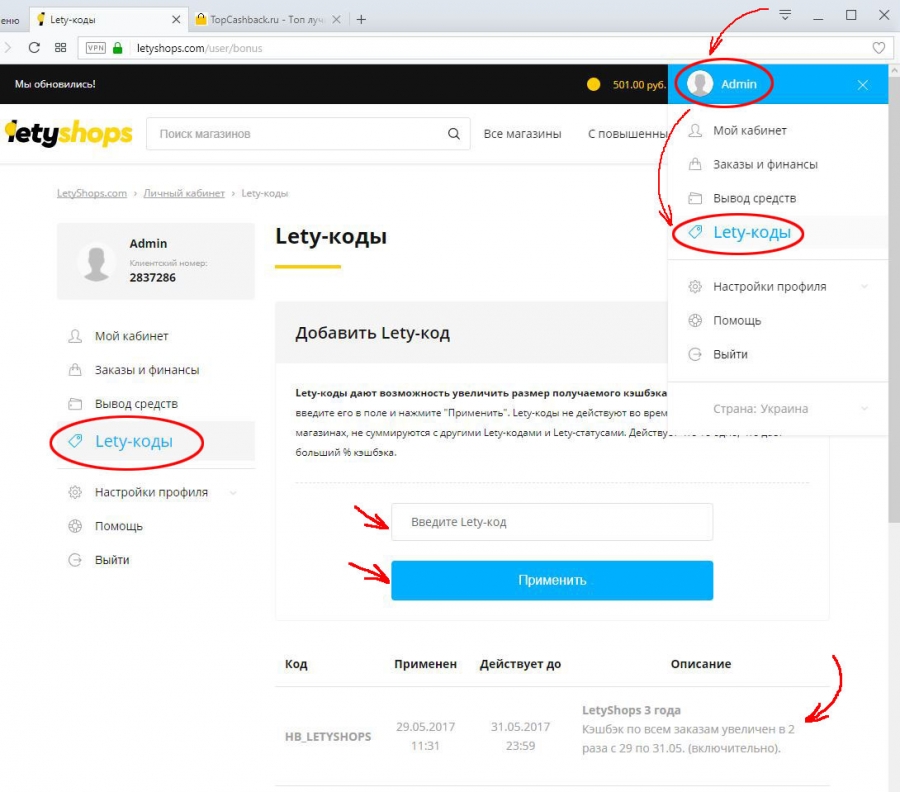This screenshot has width=900, height=792.
Task: Focus the Поиск магазинов search field
Action: pos(308,134)
